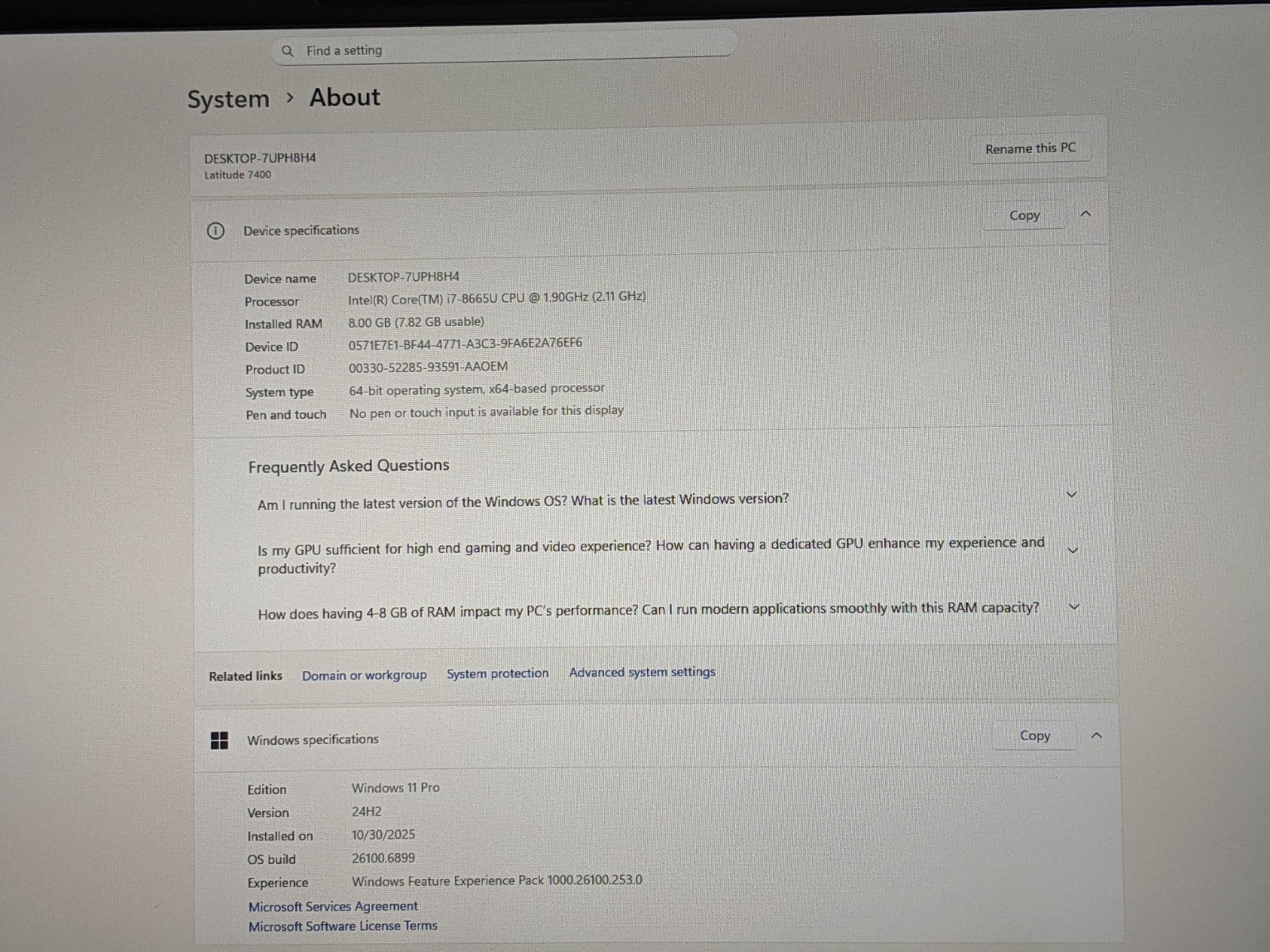Image resolution: width=1270 pixels, height=952 pixels.
Task: Click the breadcrumb arrow before About
Action: click(291, 98)
